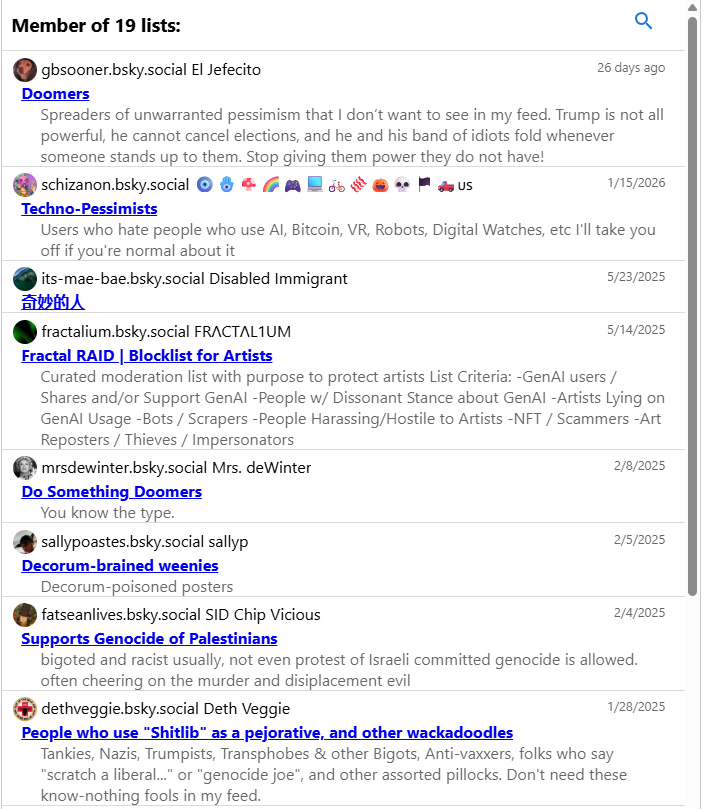Visit the Do Something Doomers list
Image resolution: width=708 pixels, height=809 pixels.
[111, 492]
